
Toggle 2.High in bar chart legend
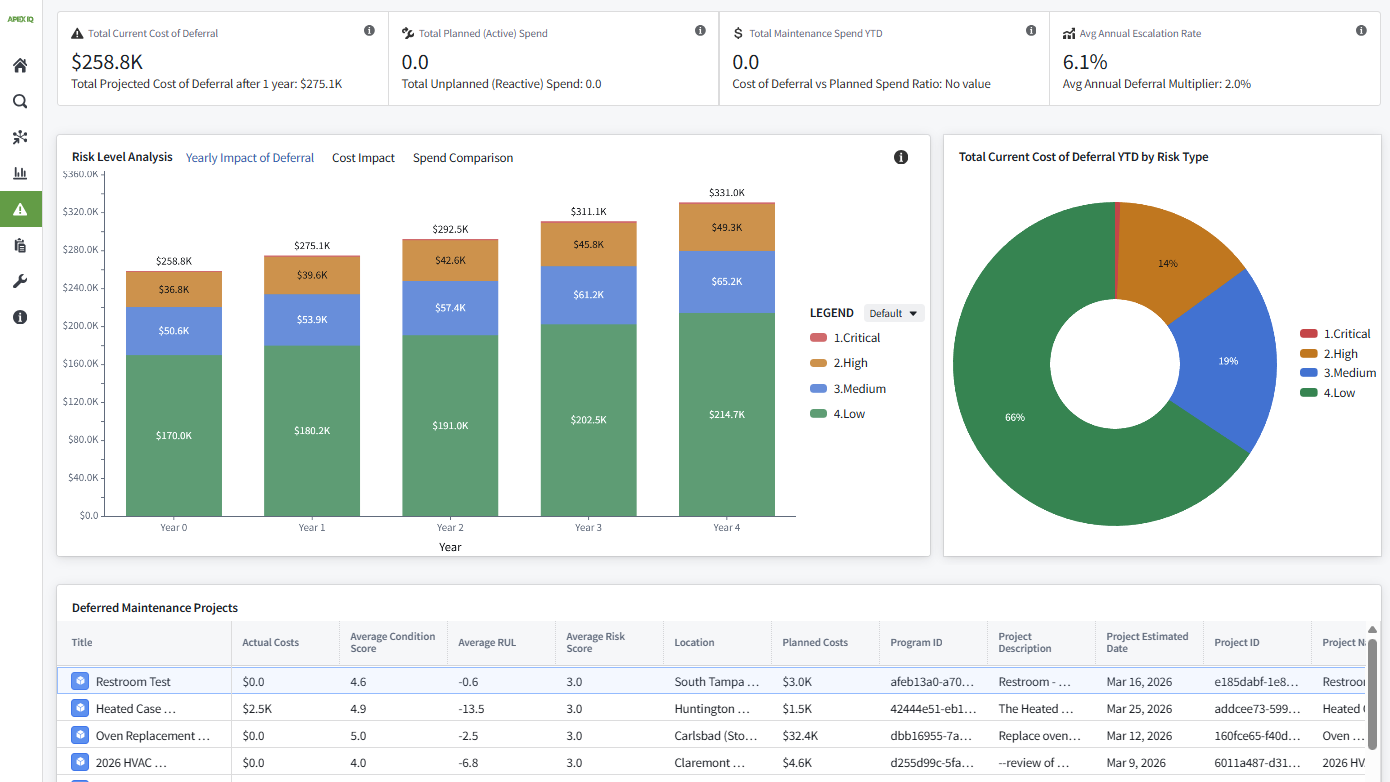(x=839, y=363)
